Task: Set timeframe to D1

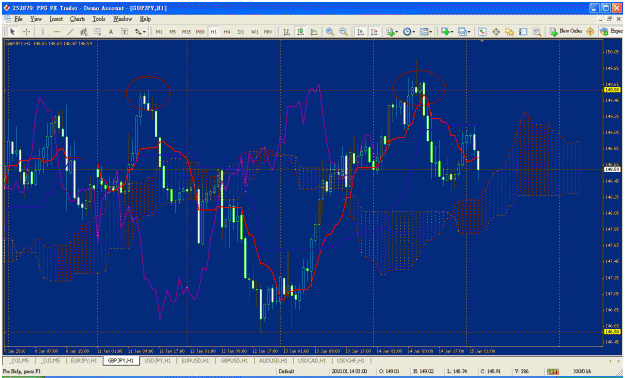Action: point(241,32)
